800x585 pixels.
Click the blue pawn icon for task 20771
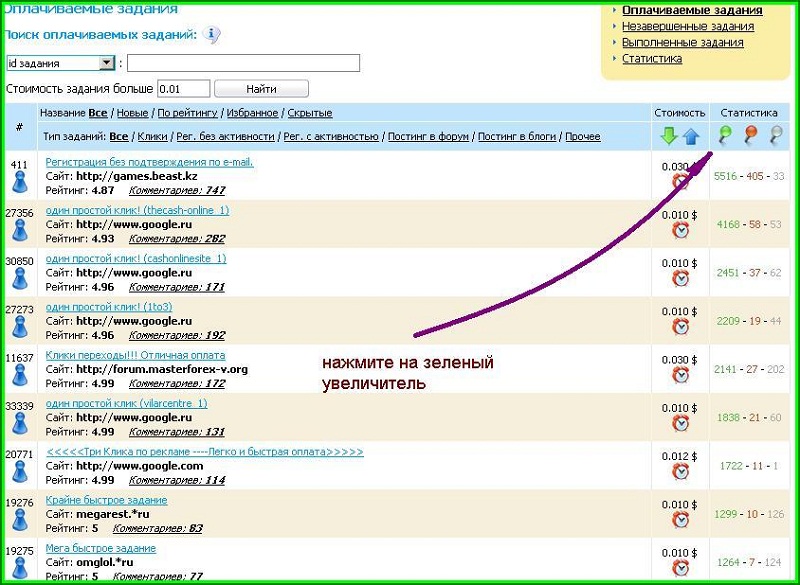(x=19, y=472)
